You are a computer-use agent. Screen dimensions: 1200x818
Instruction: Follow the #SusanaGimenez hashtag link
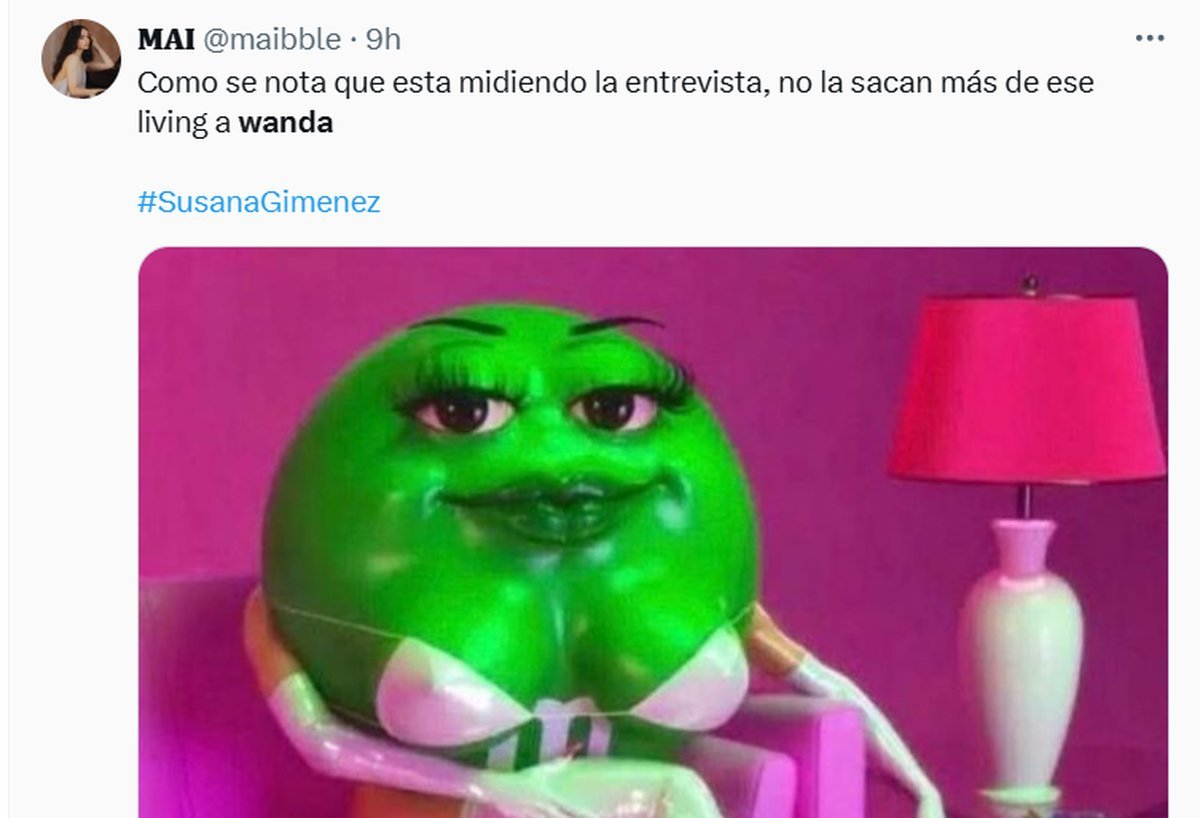[x=259, y=203]
